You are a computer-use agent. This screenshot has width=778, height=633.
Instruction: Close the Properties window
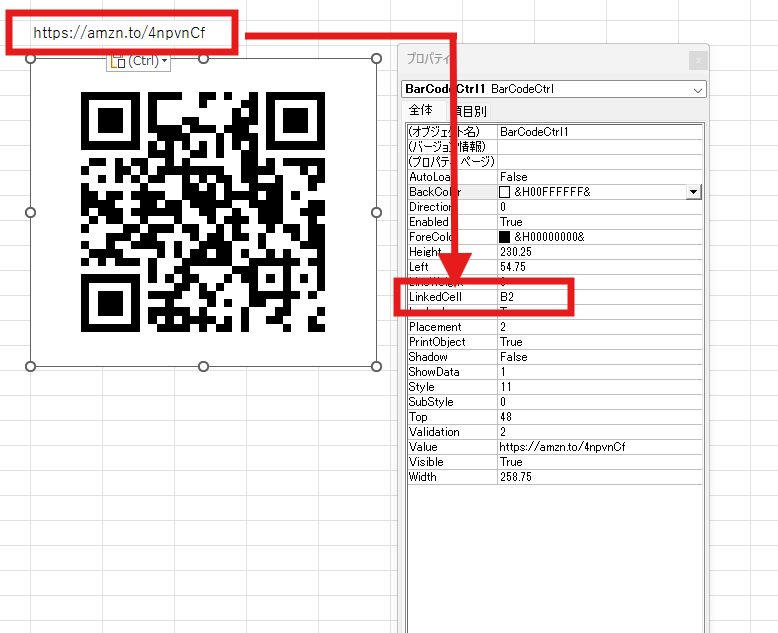click(x=698, y=61)
